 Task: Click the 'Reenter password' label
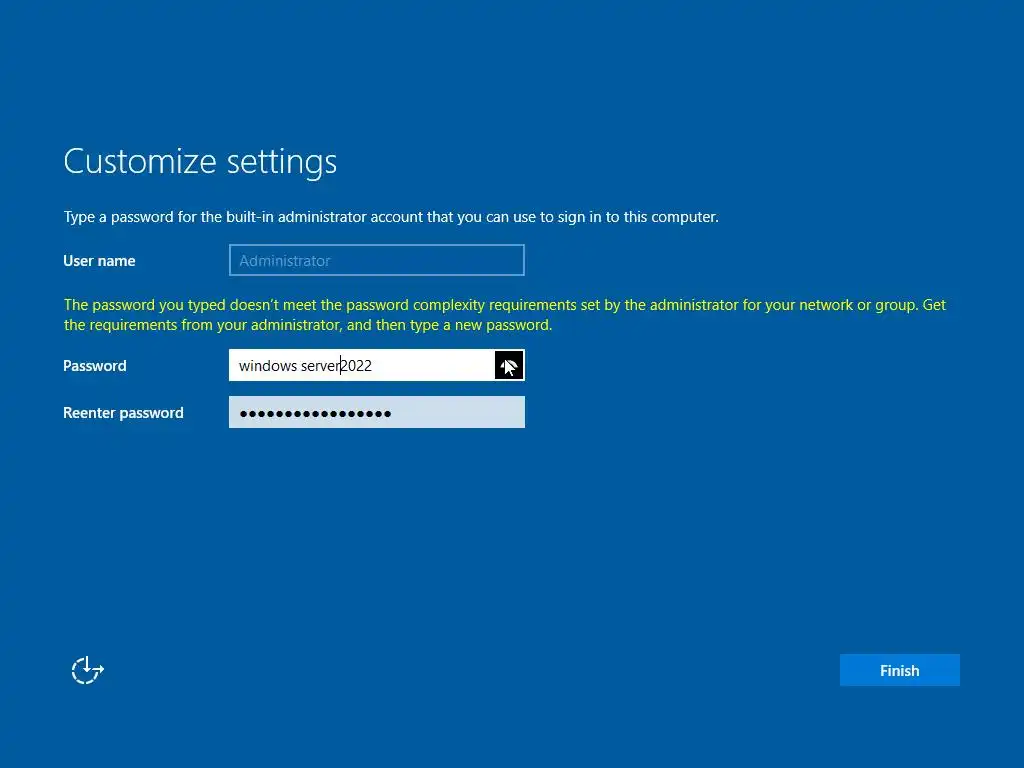(123, 413)
